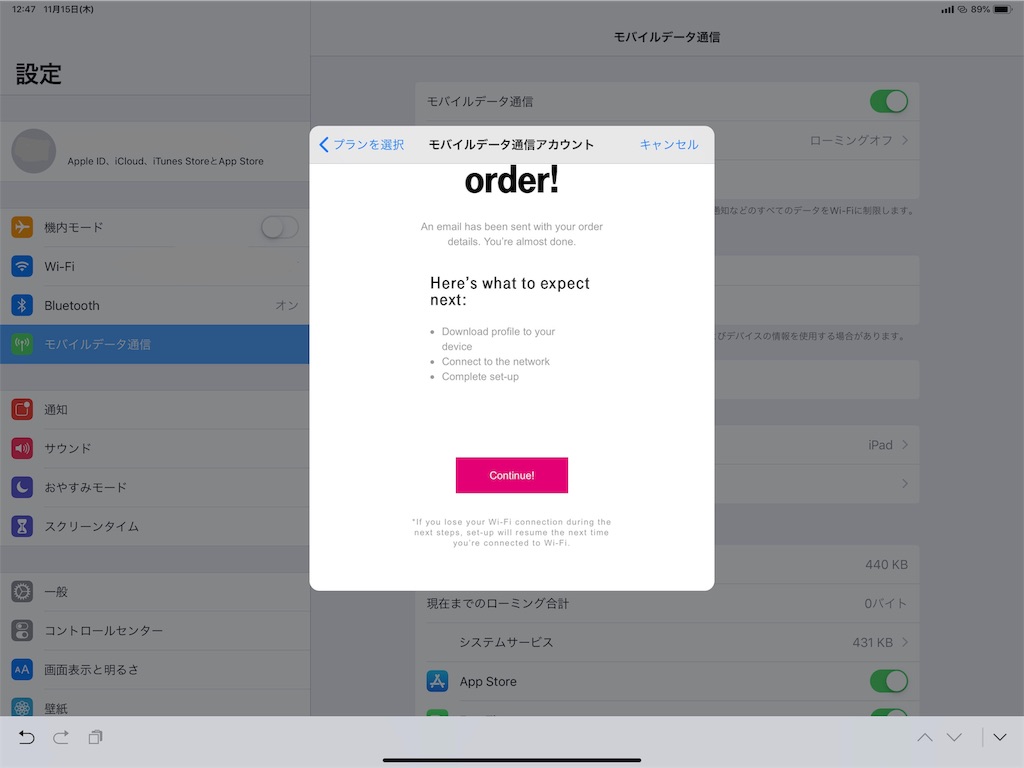This screenshot has width=1024, height=768.
Task: Select モバイルデータ通信 in settings sidebar
Action: click(x=155, y=344)
